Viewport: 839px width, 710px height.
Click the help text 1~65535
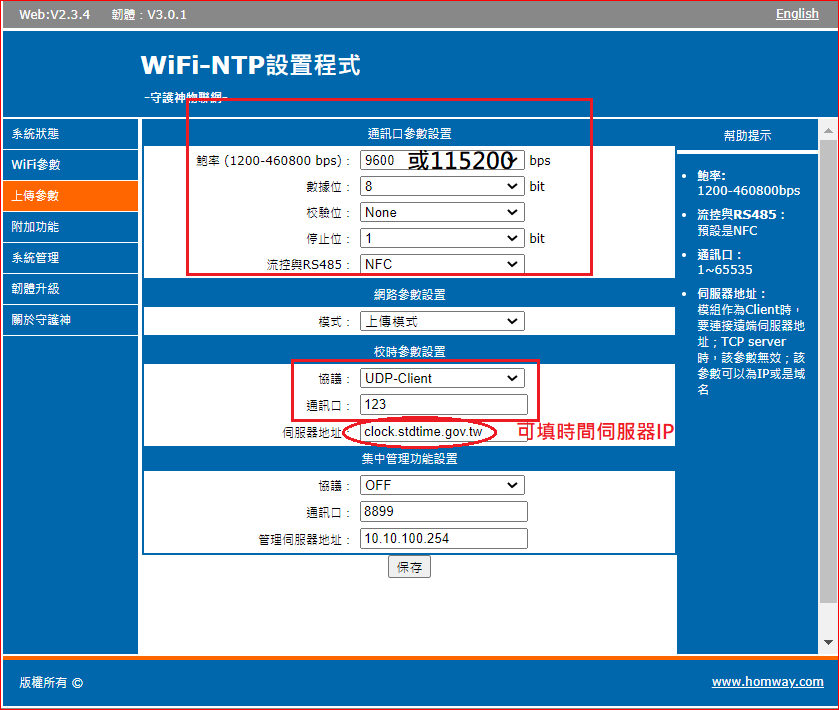click(724, 270)
